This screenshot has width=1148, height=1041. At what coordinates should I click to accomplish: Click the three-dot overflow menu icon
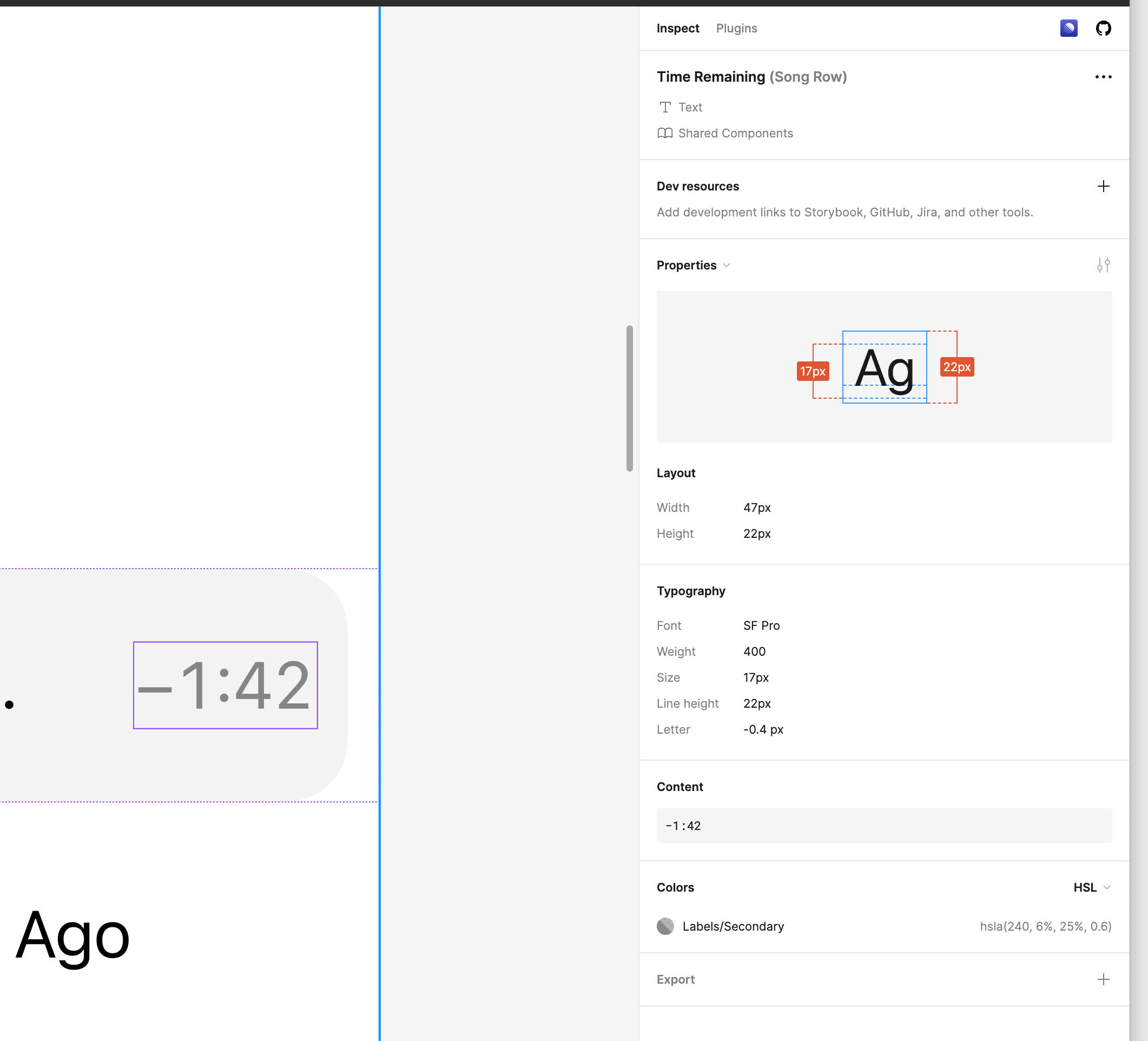point(1103,76)
